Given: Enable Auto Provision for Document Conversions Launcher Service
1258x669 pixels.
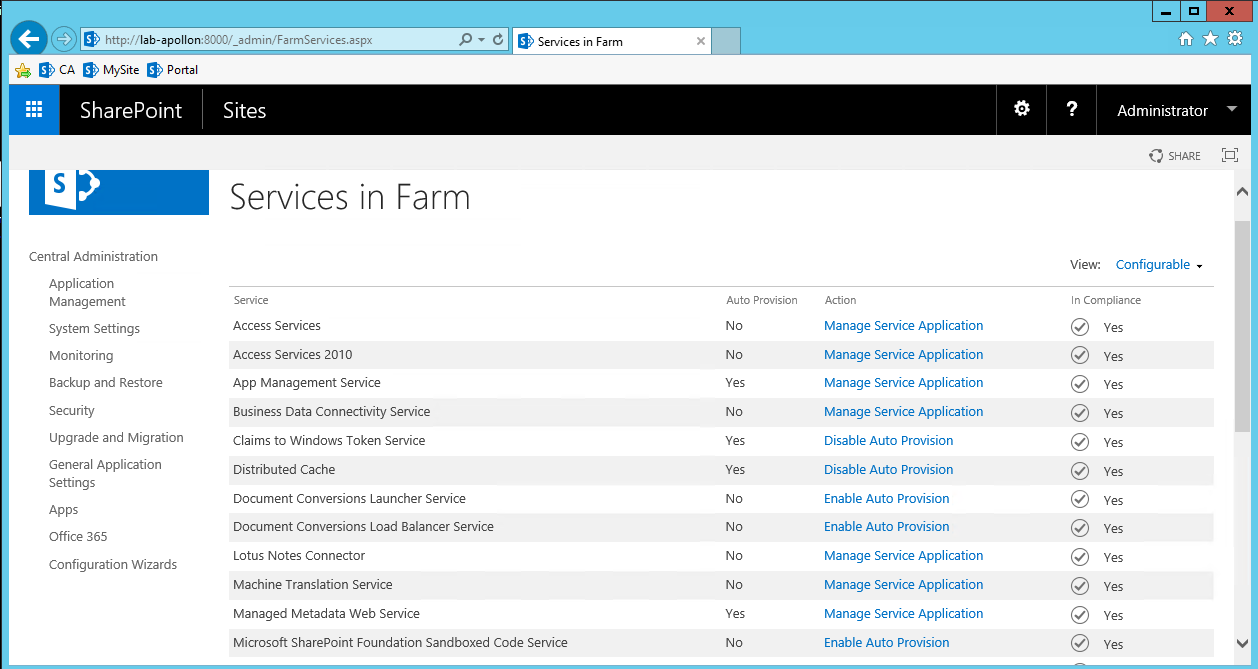Looking at the screenshot, I should 886,498.
